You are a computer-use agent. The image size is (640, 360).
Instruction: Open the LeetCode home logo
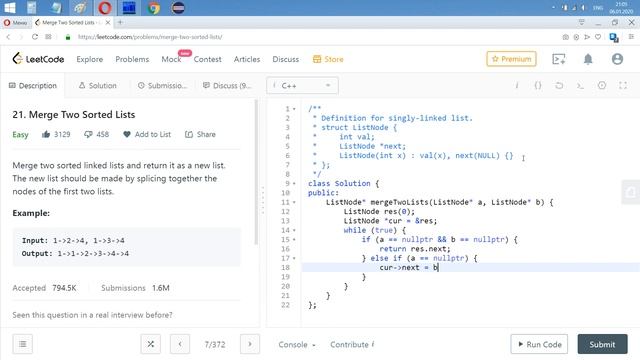tap(38, 59)
